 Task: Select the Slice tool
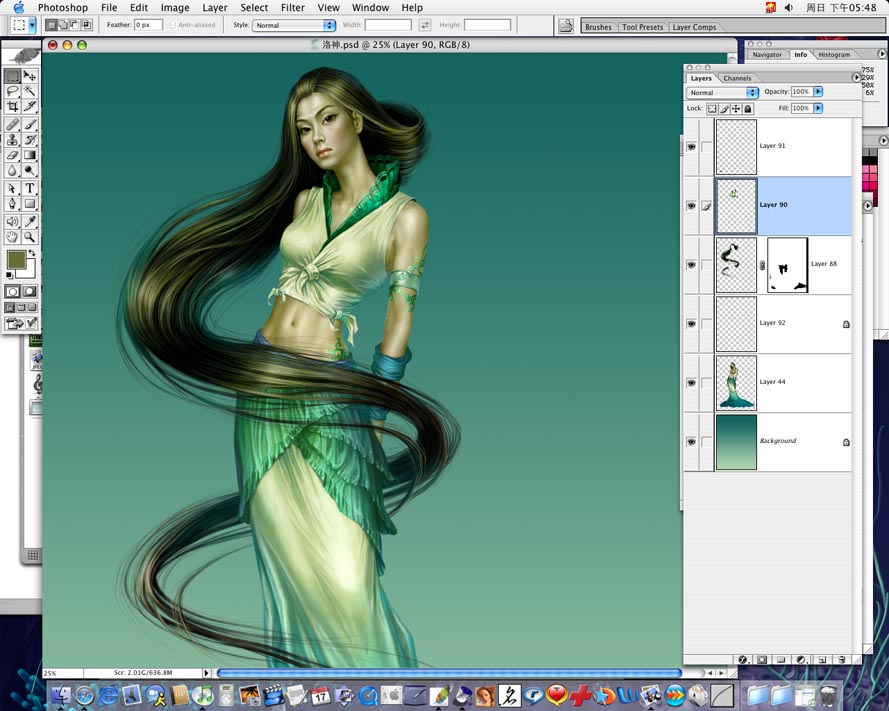30,106
